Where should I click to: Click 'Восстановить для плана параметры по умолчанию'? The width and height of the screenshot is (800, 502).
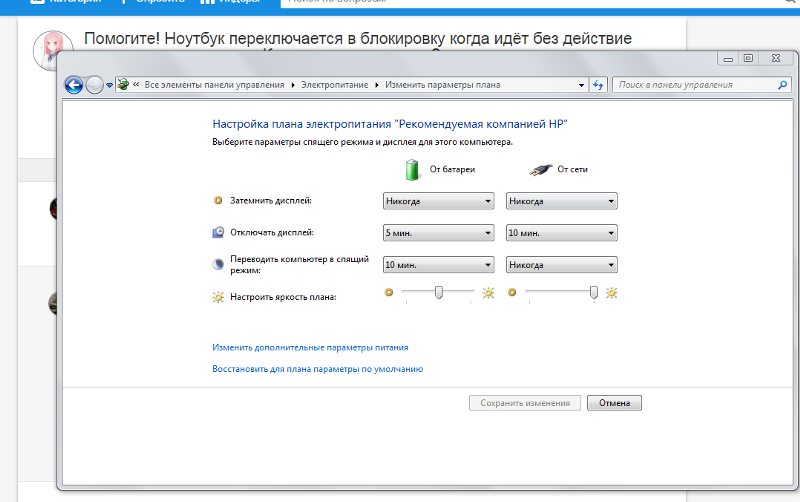tap(317, 369)
